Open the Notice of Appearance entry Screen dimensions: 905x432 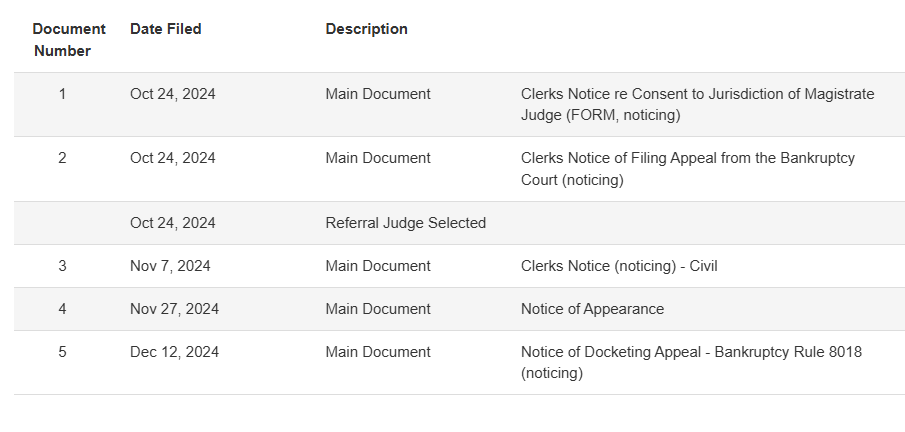tap(592, 309)
